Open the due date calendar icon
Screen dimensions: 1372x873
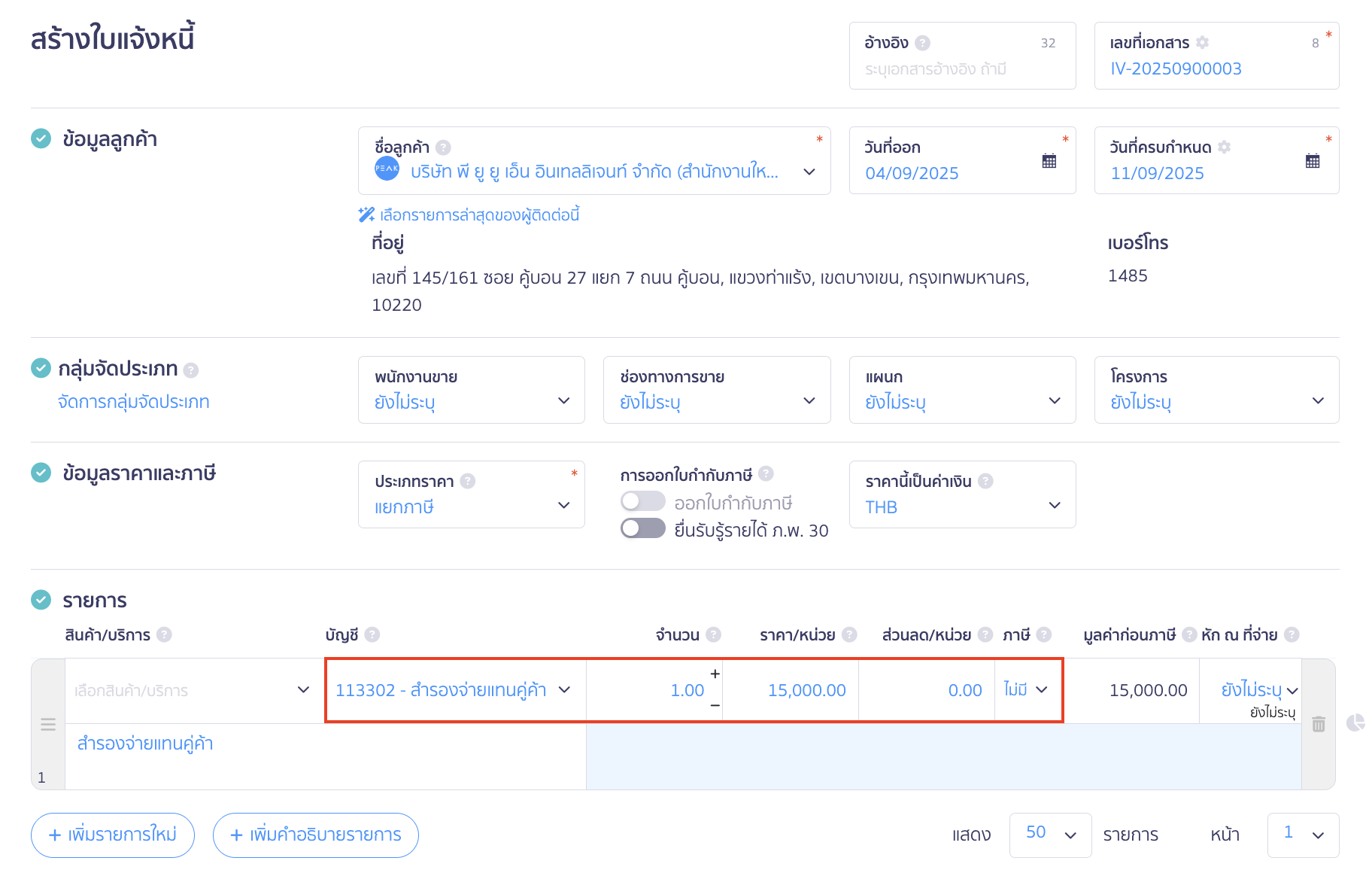[1312, 161]
